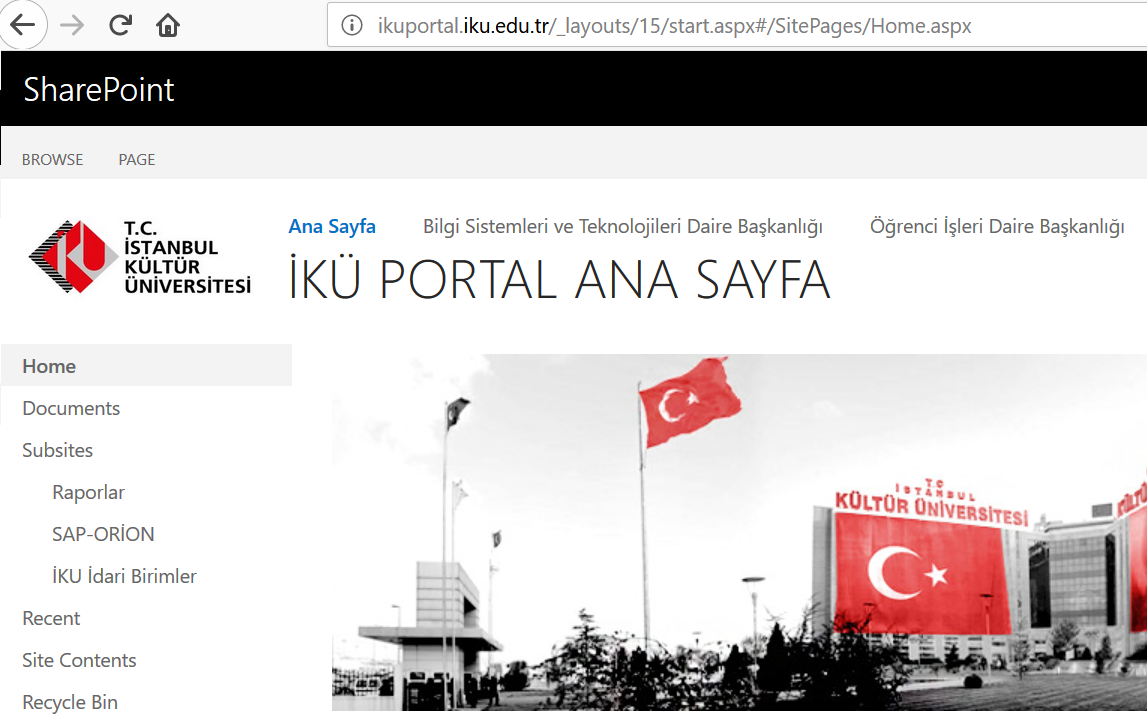The width and height of the screenshot is (1147, 721).
Task: Click the İKÜ PORTAL ANA SAYFA title
Action: tap(560, 279)
